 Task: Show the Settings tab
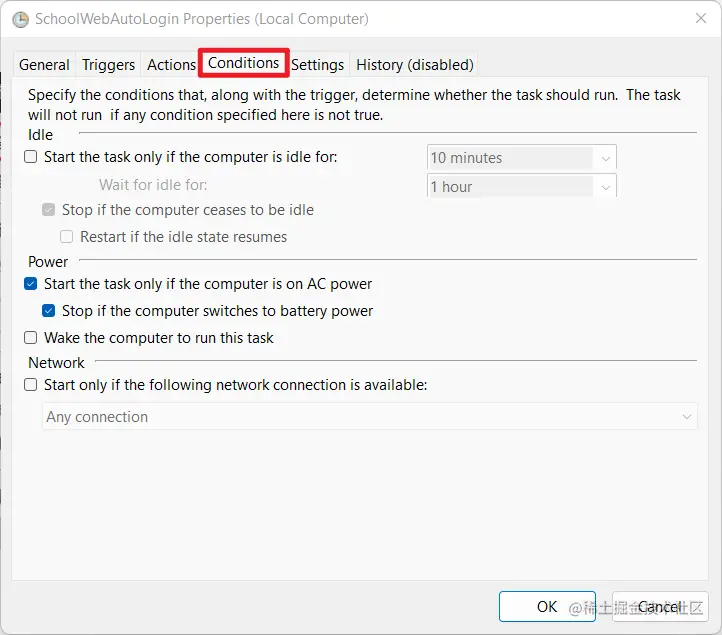click(x=317, y=64)
